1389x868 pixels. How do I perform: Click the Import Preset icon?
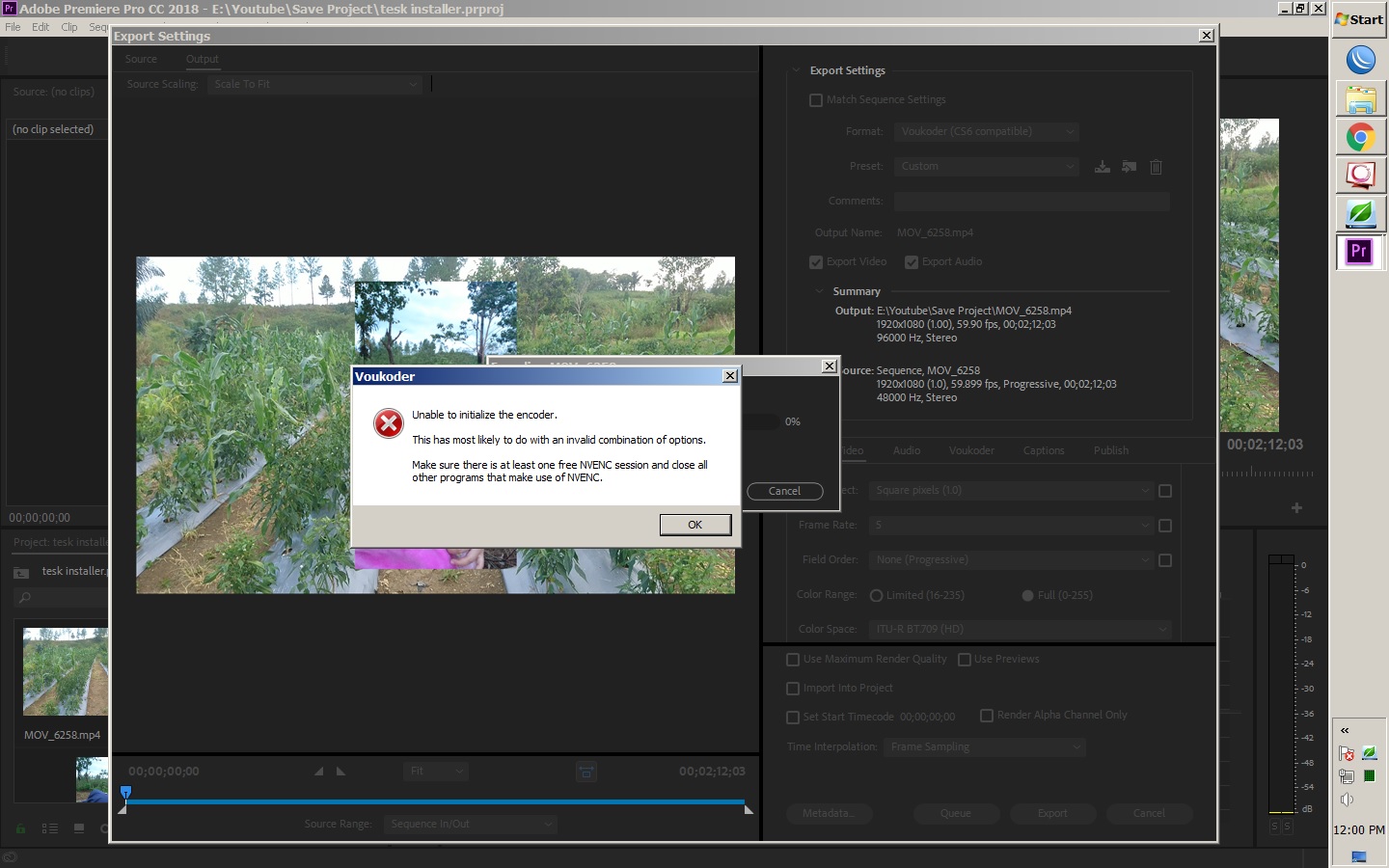point(1129,167)
